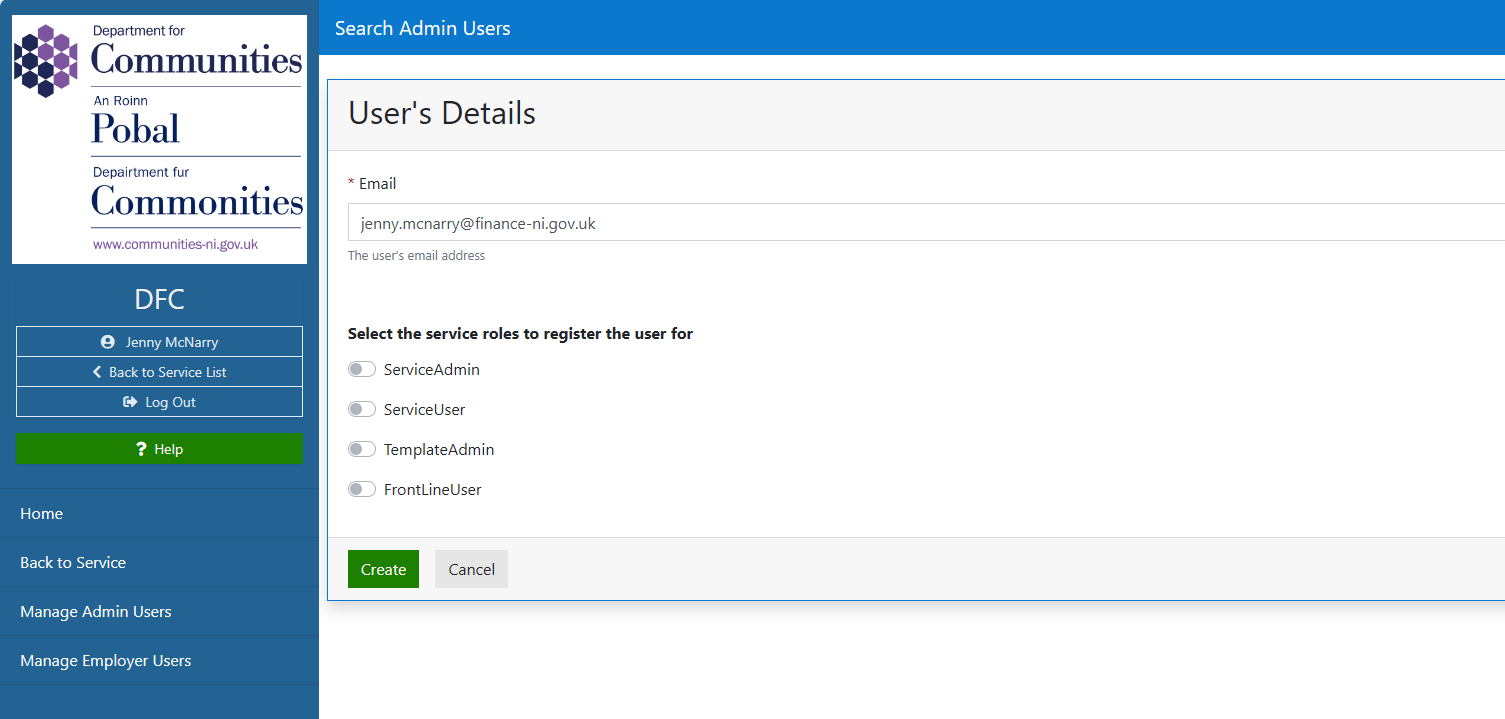This screenshot has height=719, width=1505.
Task: Enable the ServiceAdmin role toggle
Action: tap(362, 370)
